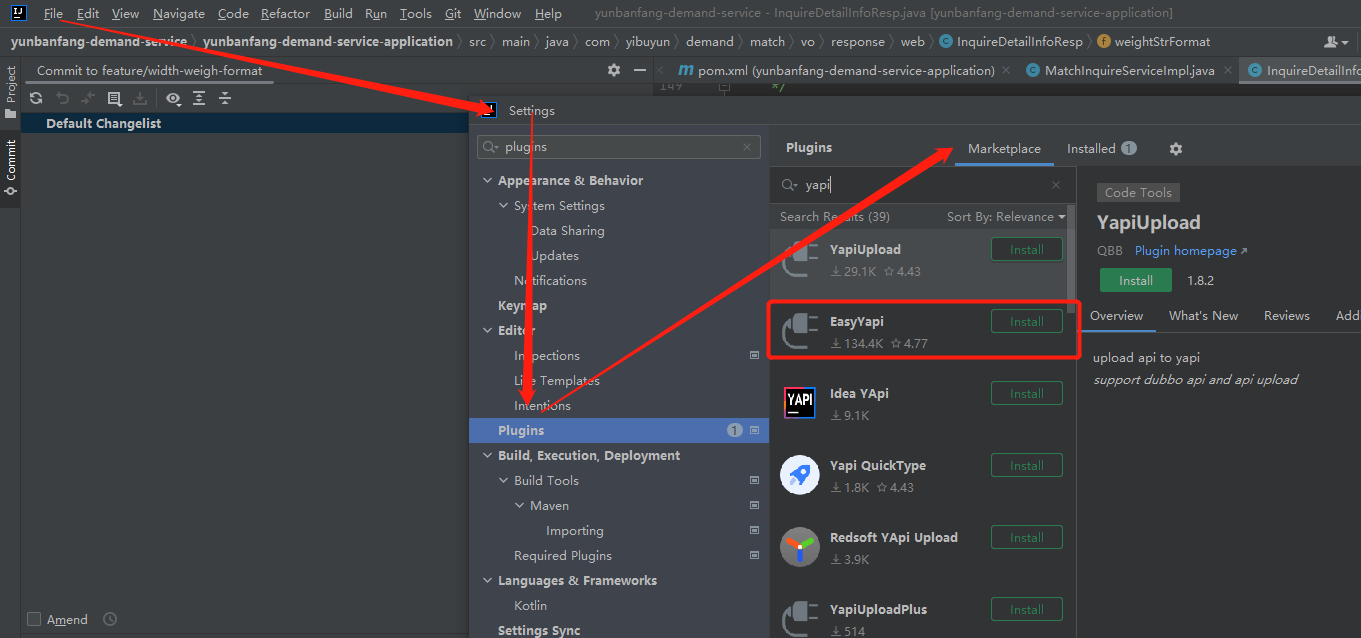Screen dimensions: 1361x638
Task: Click the YapiUpload plugin icon in list
Action: coord(800,260)
